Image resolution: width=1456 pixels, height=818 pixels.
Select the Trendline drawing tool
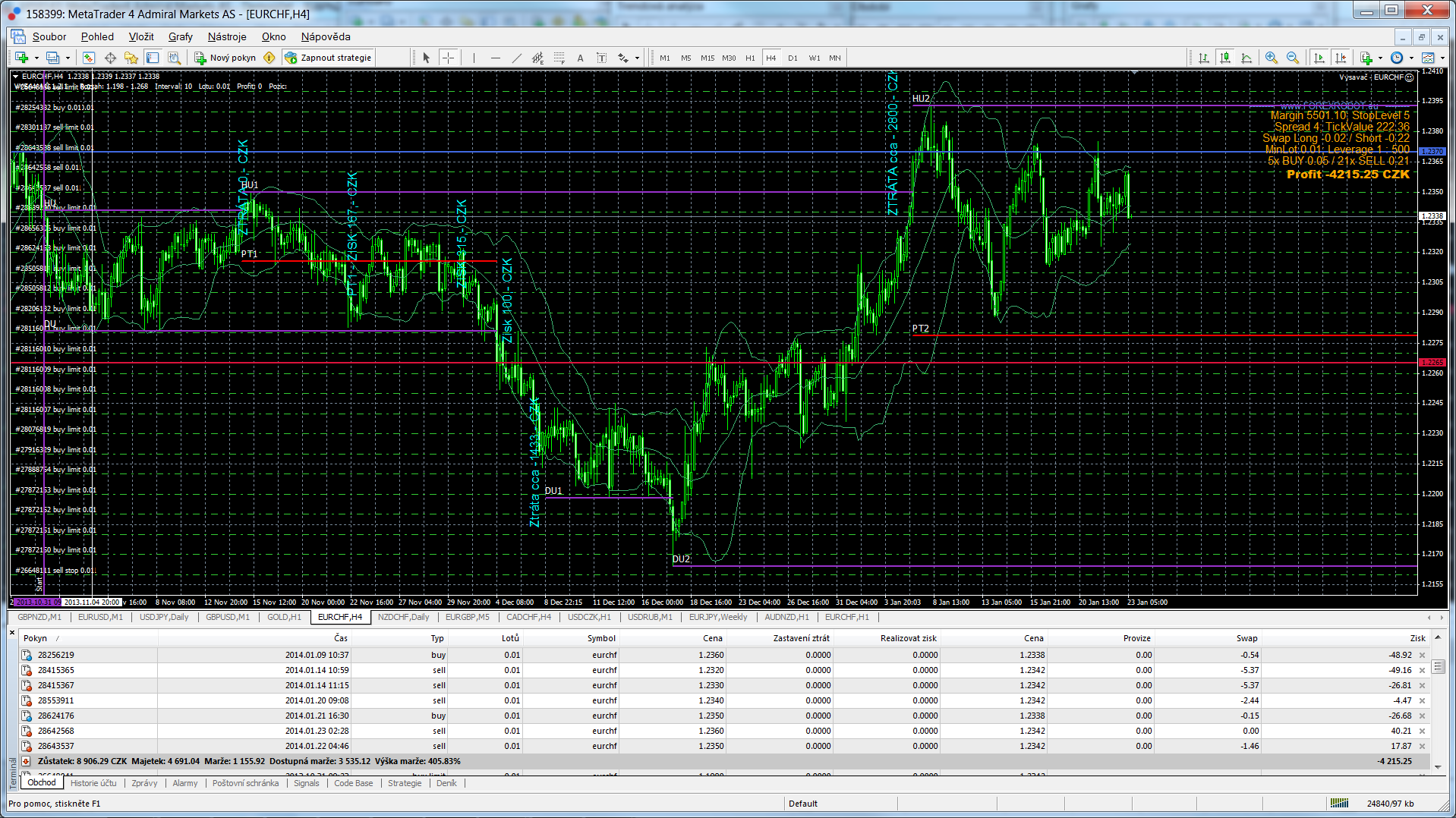click(x=516, y=58)
